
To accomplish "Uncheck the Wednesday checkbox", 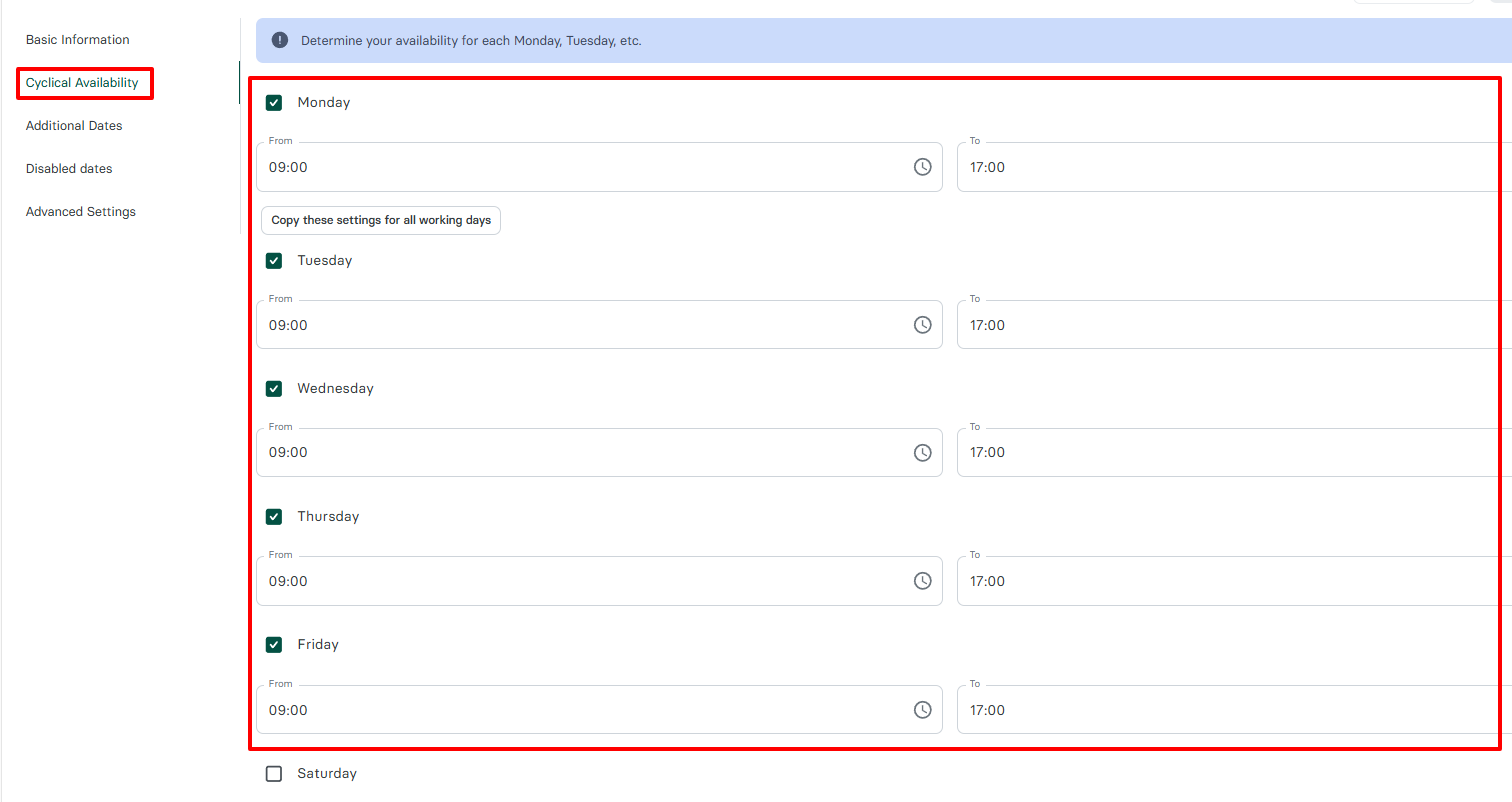I will coord(273,388).
